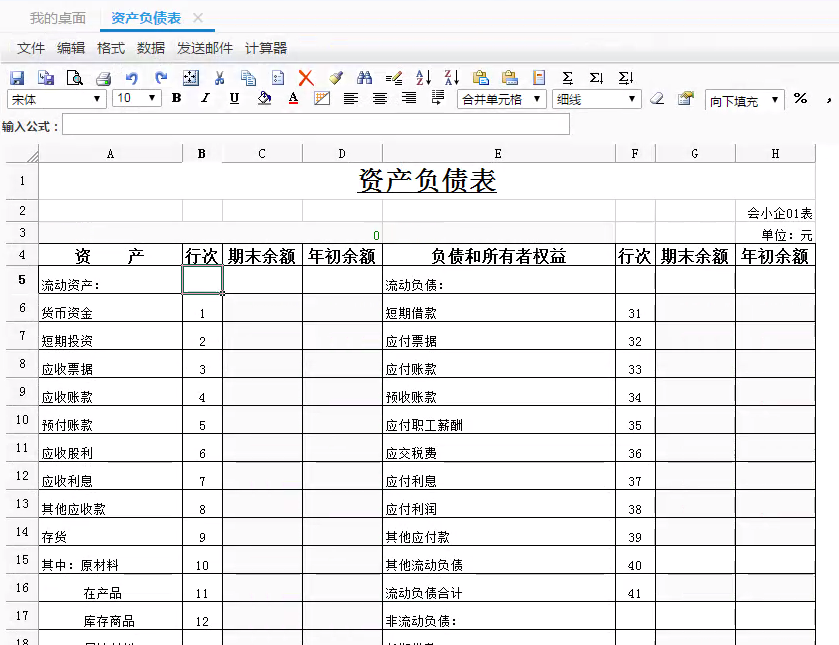This screenshot has height=645, width=839.
Task: Open the 向下填充 fill dropdown
Action: [745, 100]
